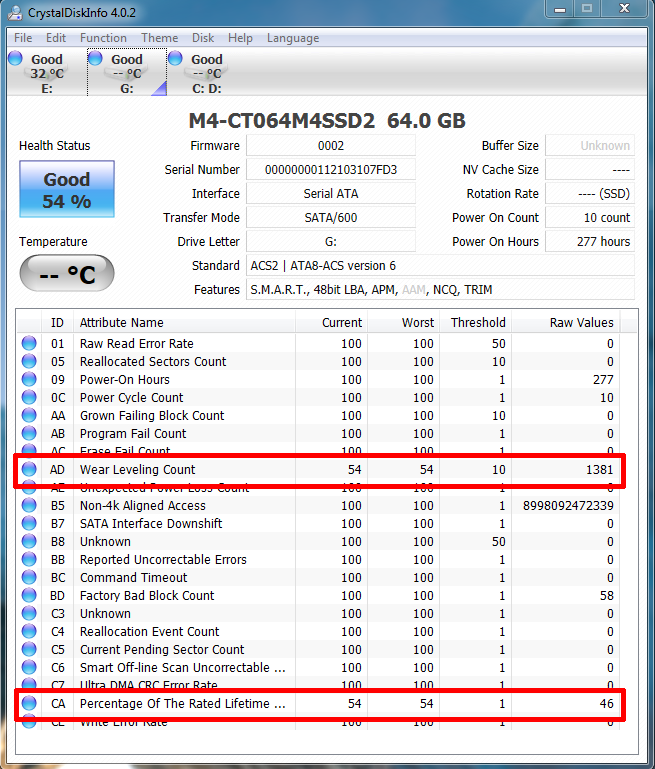Open the Function menu
This screenshot has height=769, width=655.
click(x=103, y=38)
